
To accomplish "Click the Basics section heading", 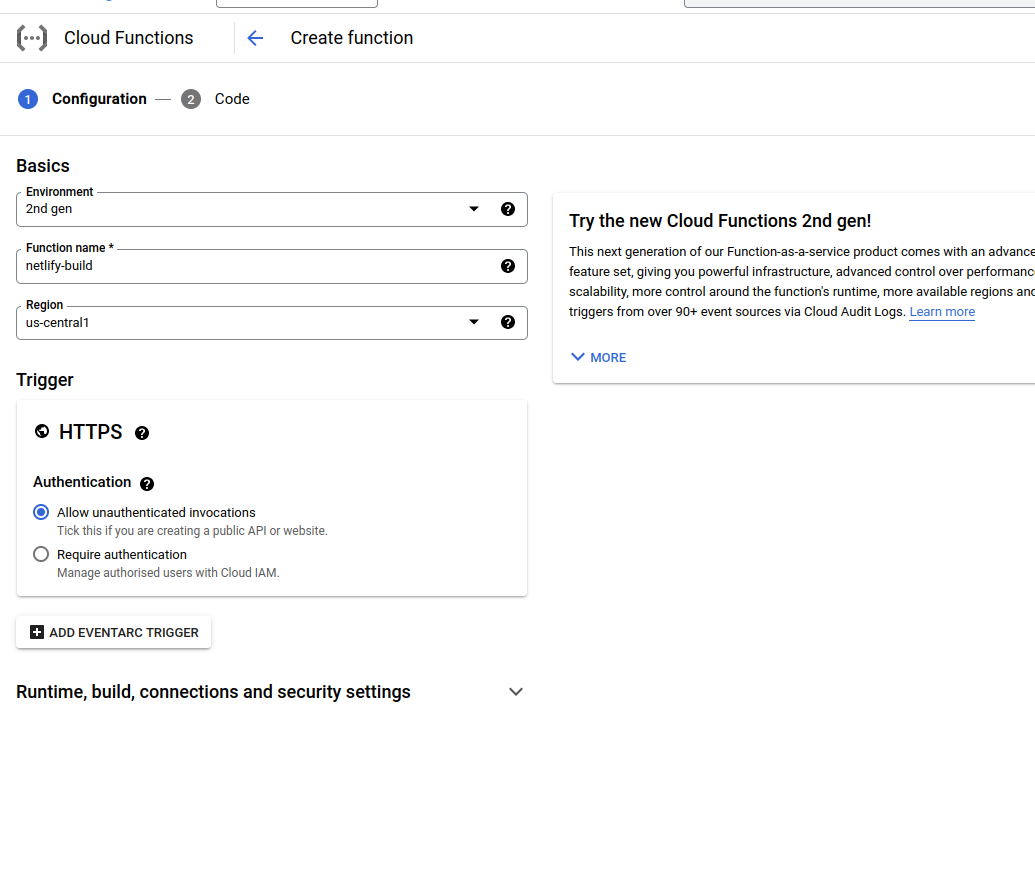I will tap(43, 166).
